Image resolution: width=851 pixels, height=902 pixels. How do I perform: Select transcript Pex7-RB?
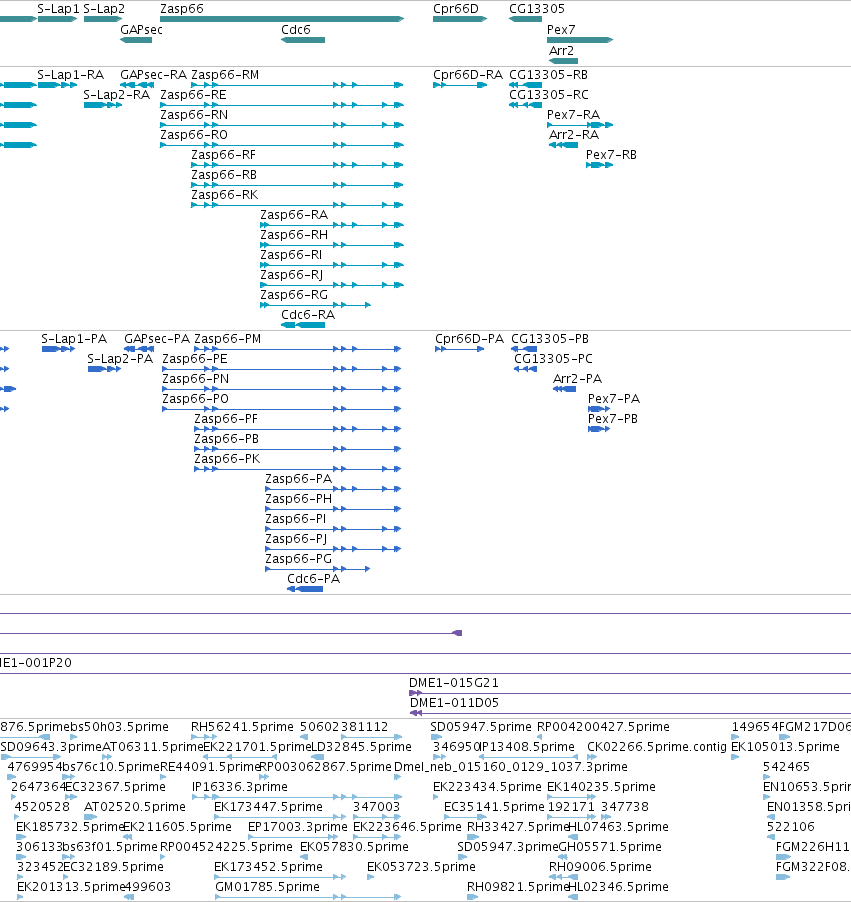(611, 155)
